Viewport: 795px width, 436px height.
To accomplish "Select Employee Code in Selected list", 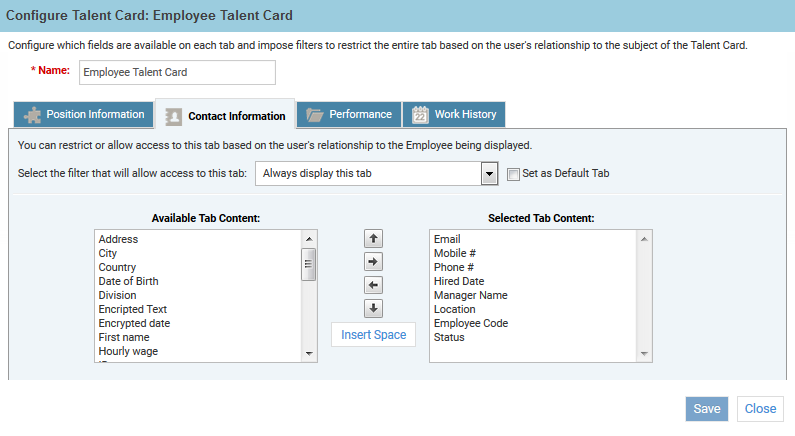I will [471, 323].
